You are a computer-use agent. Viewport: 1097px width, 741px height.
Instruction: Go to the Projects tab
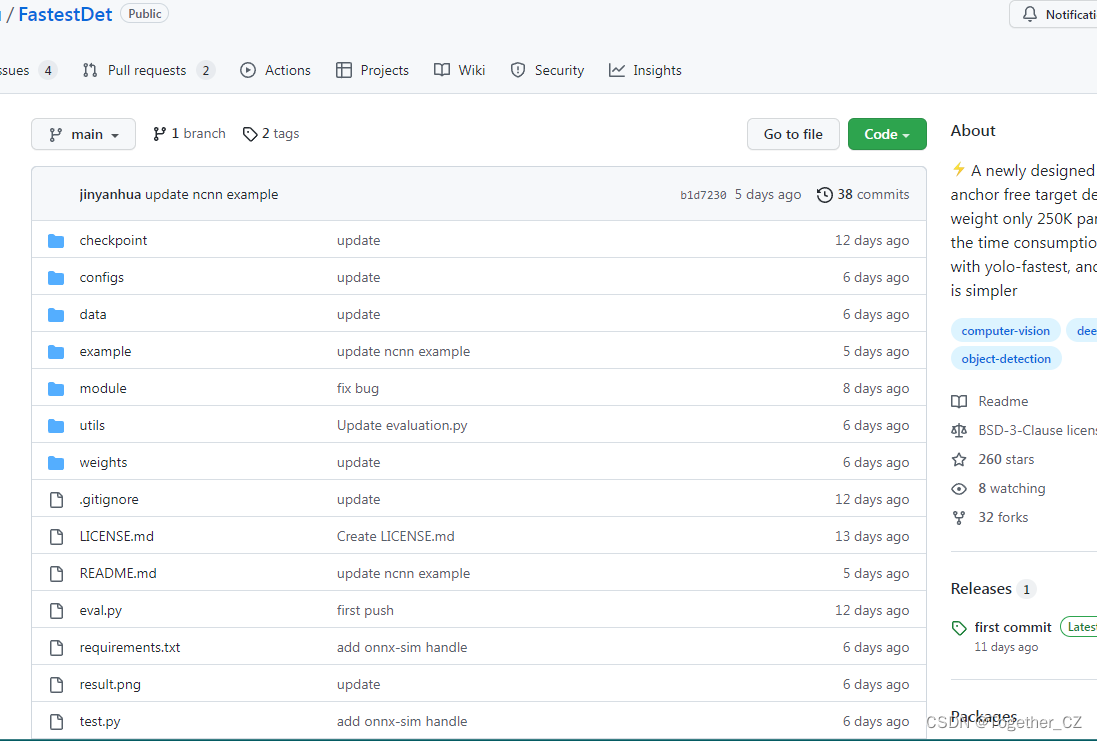point(372,71)
